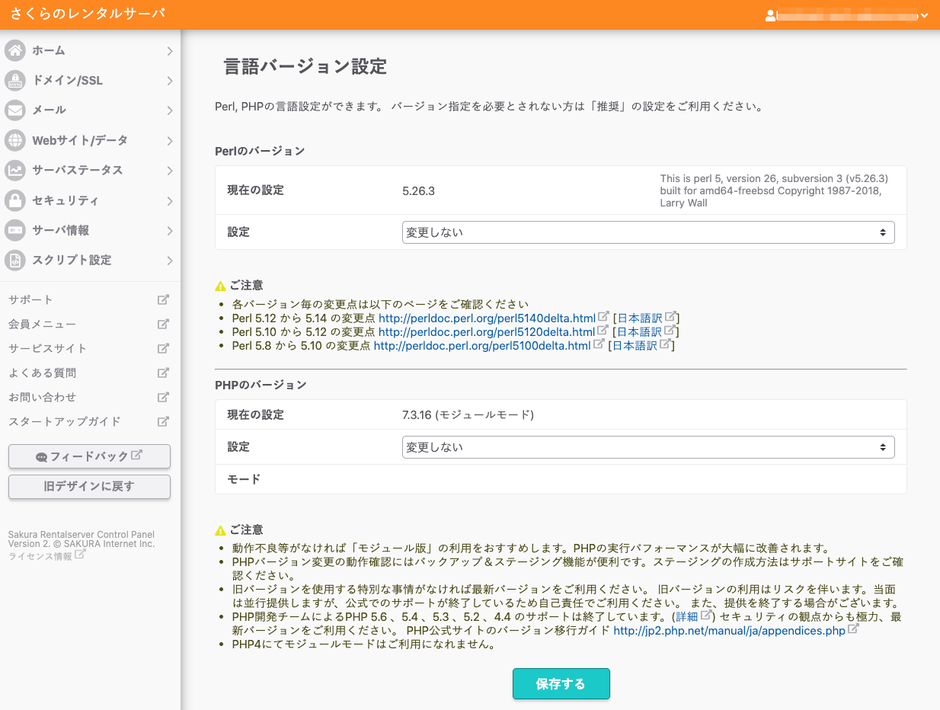Click the Domain/SSL icon in sidebar
The height and width of the screenshot is (710, 940).
point(15,81)
